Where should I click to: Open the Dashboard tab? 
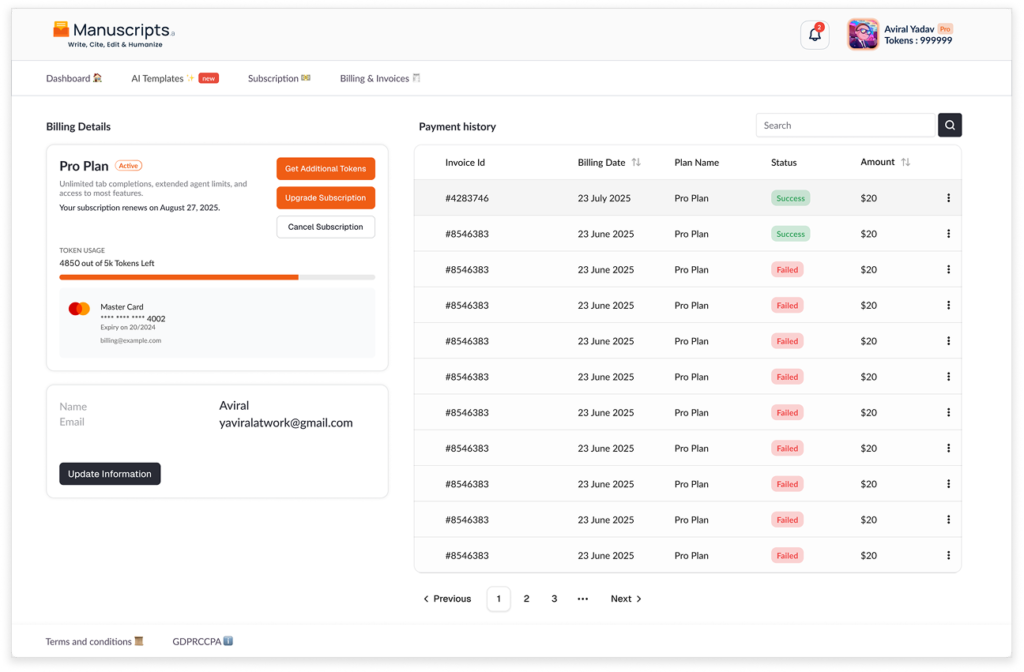pos(74,78)
